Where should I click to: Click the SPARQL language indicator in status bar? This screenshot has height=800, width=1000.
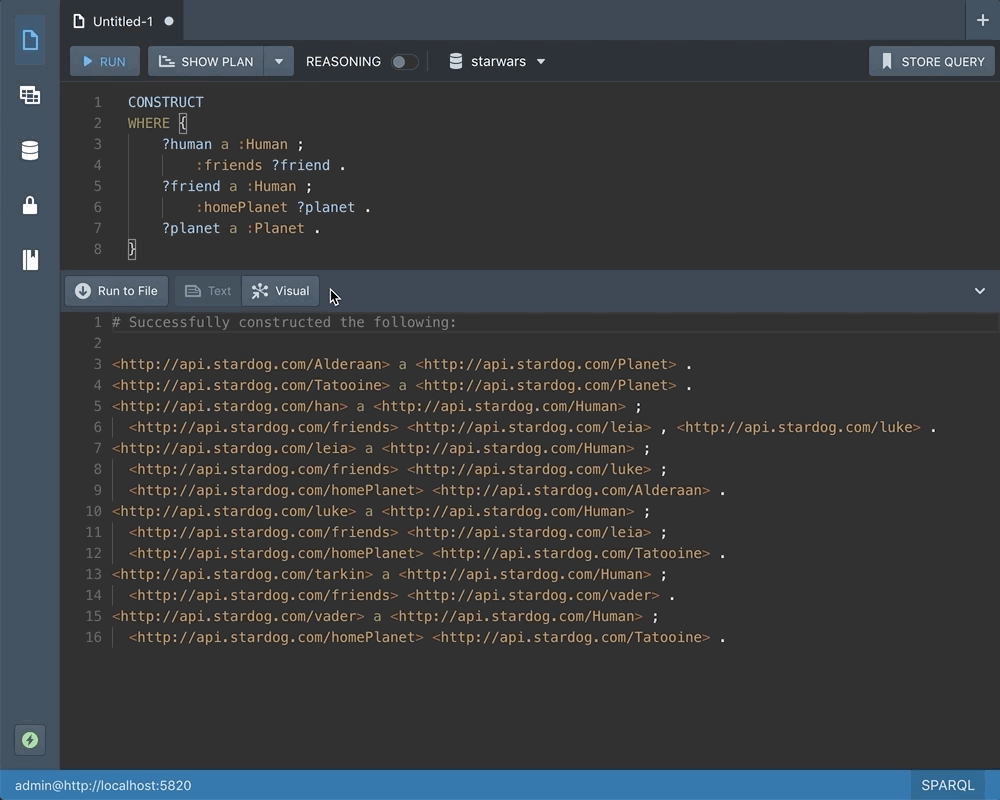pyautogui.click(x=948, y=785)
